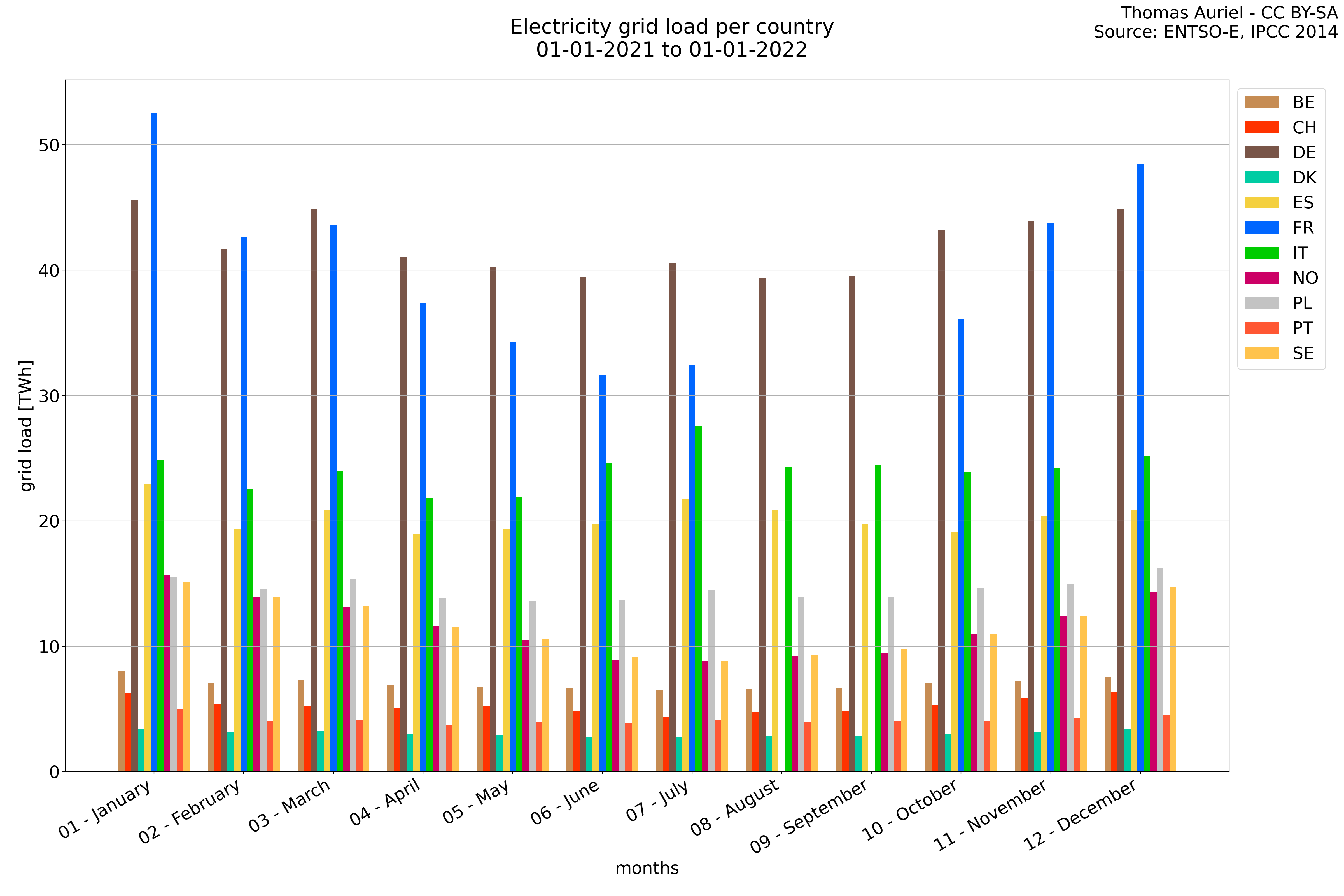1344x896 pixels.
Task: Click the IT legend color swatch
Action: [1261, 253]
